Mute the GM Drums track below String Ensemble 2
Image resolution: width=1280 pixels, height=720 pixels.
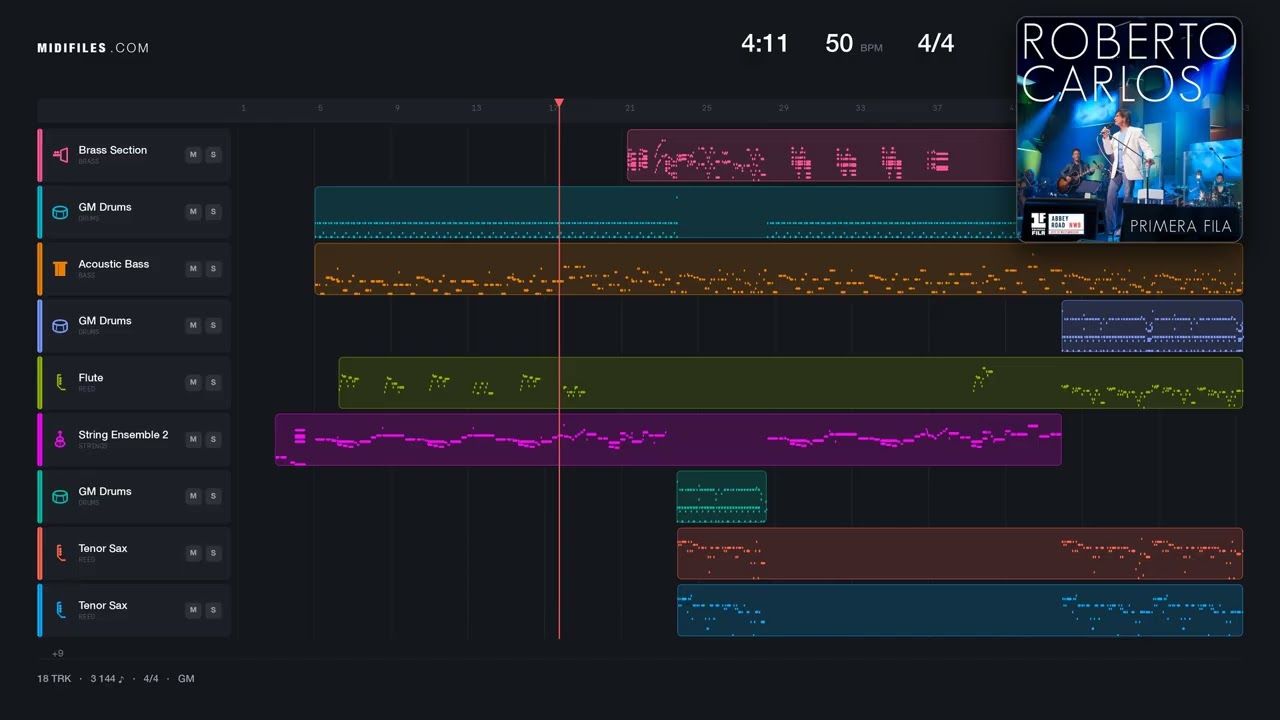193,497
